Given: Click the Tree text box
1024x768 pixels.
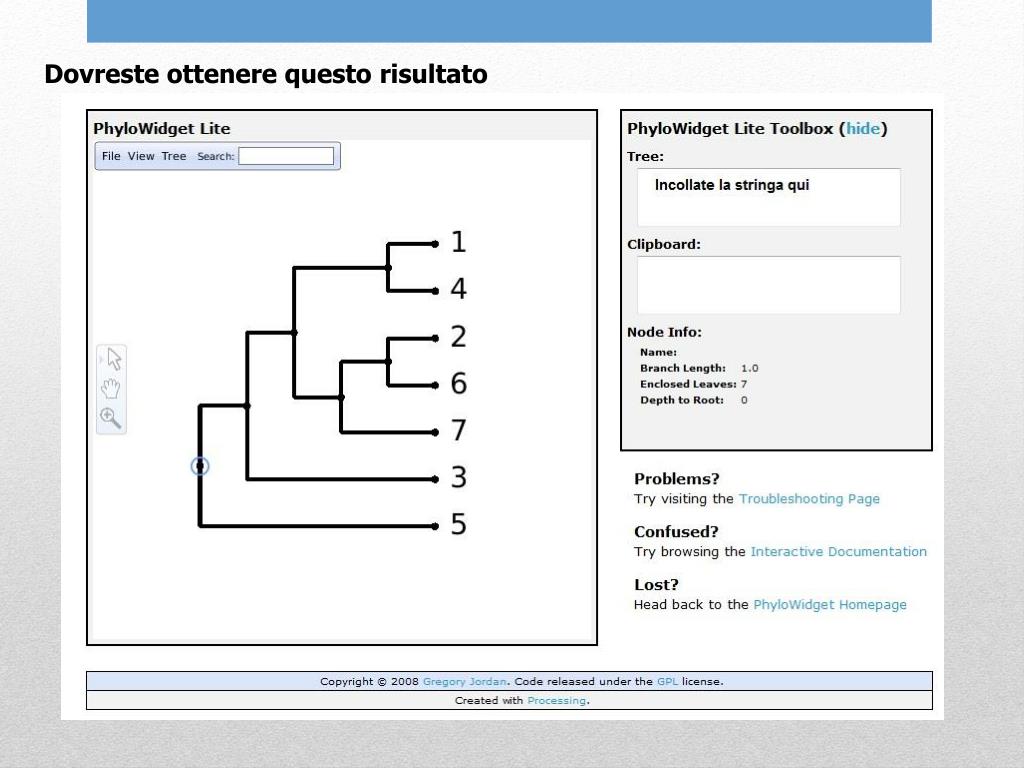Looking at the screenshot, I should pyautogui.click(x=769, y=197).
